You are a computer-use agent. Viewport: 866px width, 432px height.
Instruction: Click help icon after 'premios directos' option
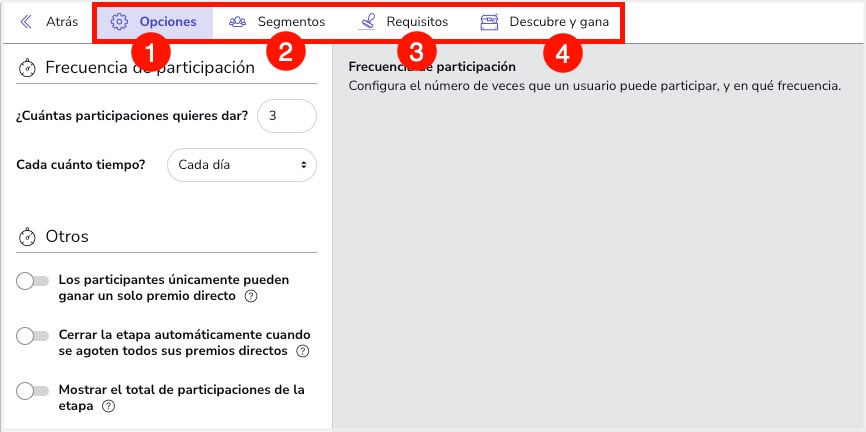(302, 352)
